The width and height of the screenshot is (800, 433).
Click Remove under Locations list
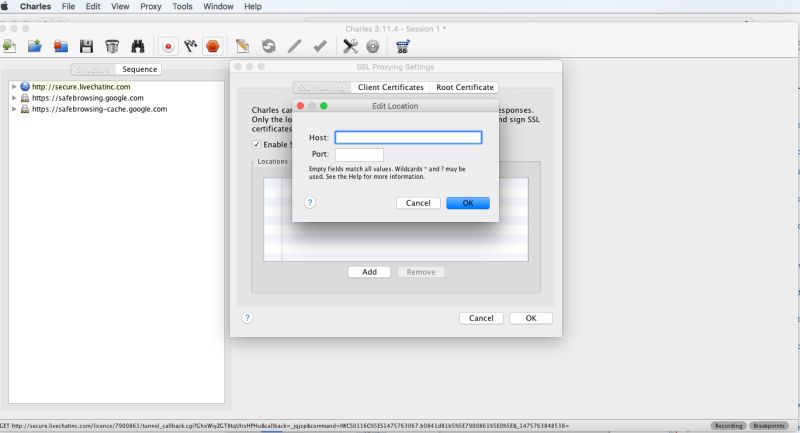pos(421,272)
